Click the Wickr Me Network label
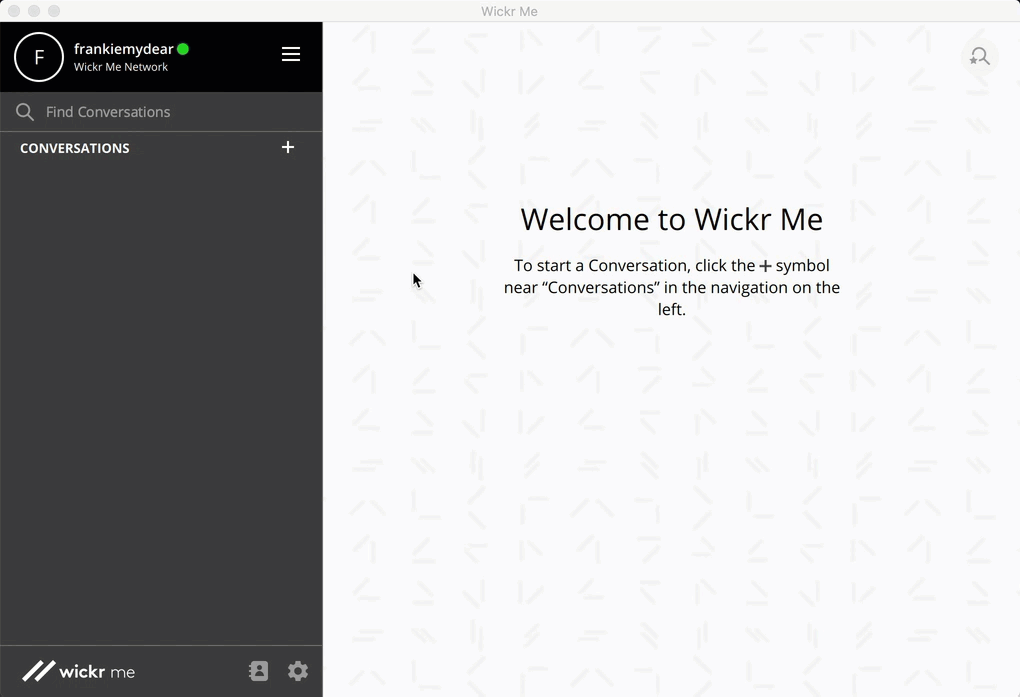The width and height of the screenshot is (1020, 697). pos(121,67)
